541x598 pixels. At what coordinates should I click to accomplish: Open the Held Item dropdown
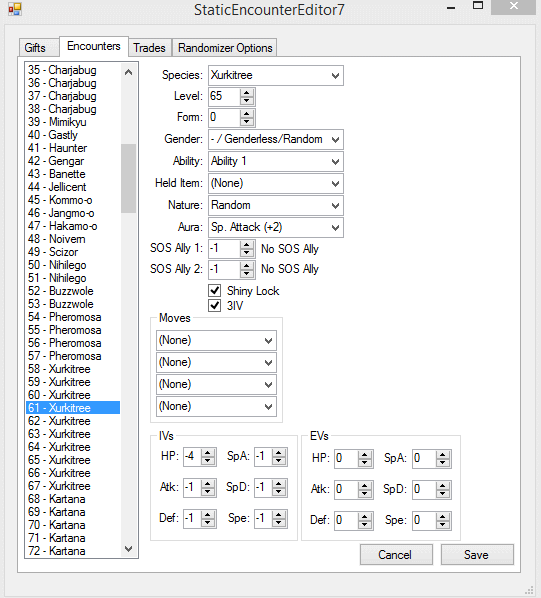276,183
